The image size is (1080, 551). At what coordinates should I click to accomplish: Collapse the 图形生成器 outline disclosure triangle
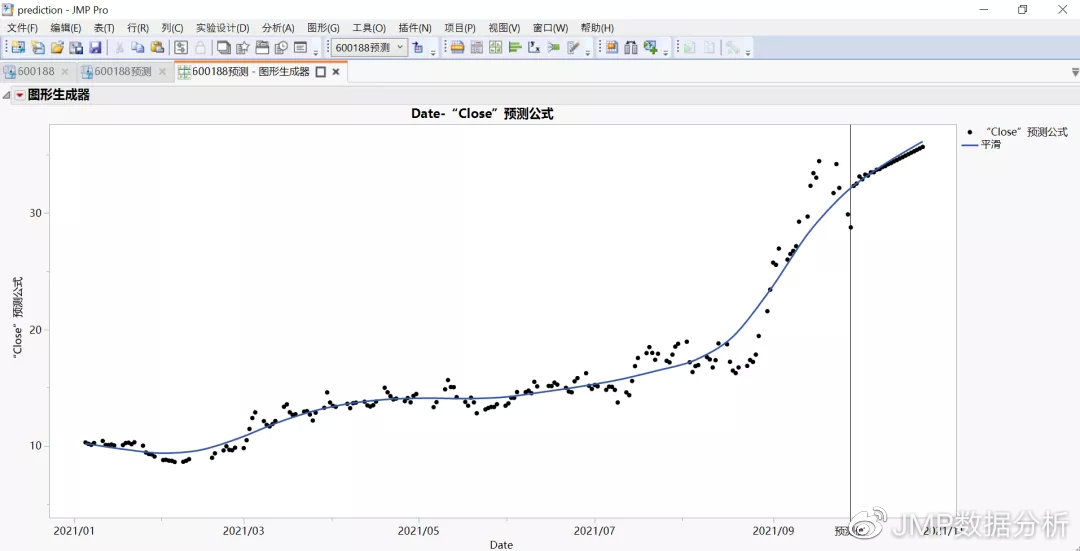coord(7,95)
